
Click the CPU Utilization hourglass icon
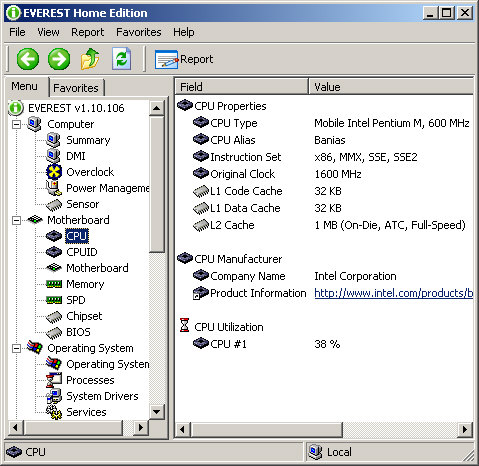tap(184, 325)
